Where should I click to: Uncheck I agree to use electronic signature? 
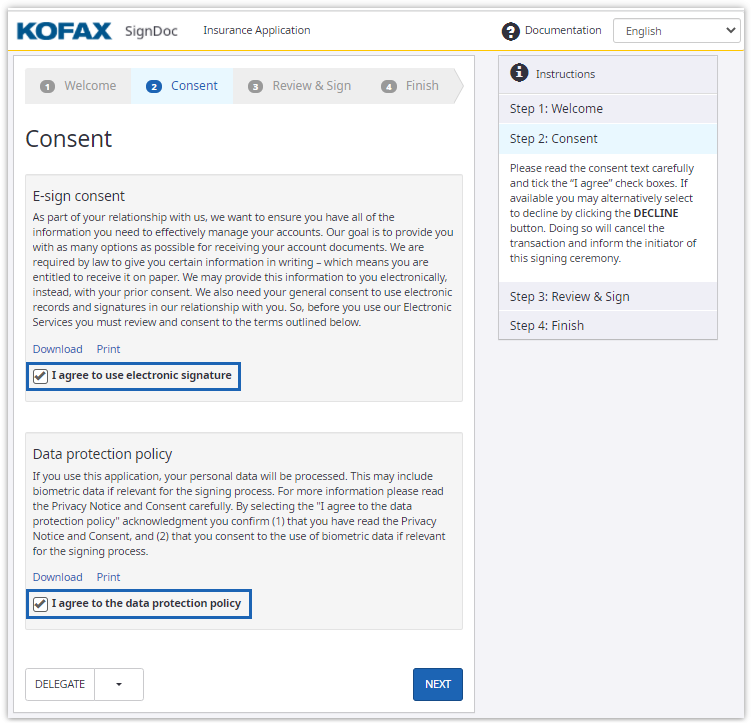[x=41, y=376]
